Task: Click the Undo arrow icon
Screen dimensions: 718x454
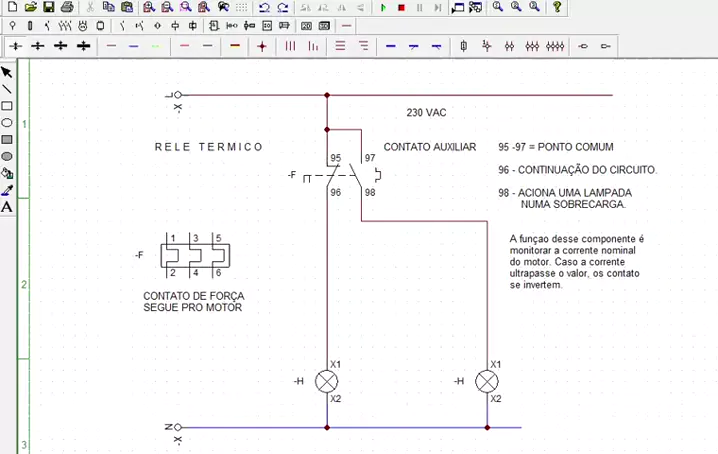Action: tap(264, 7)
